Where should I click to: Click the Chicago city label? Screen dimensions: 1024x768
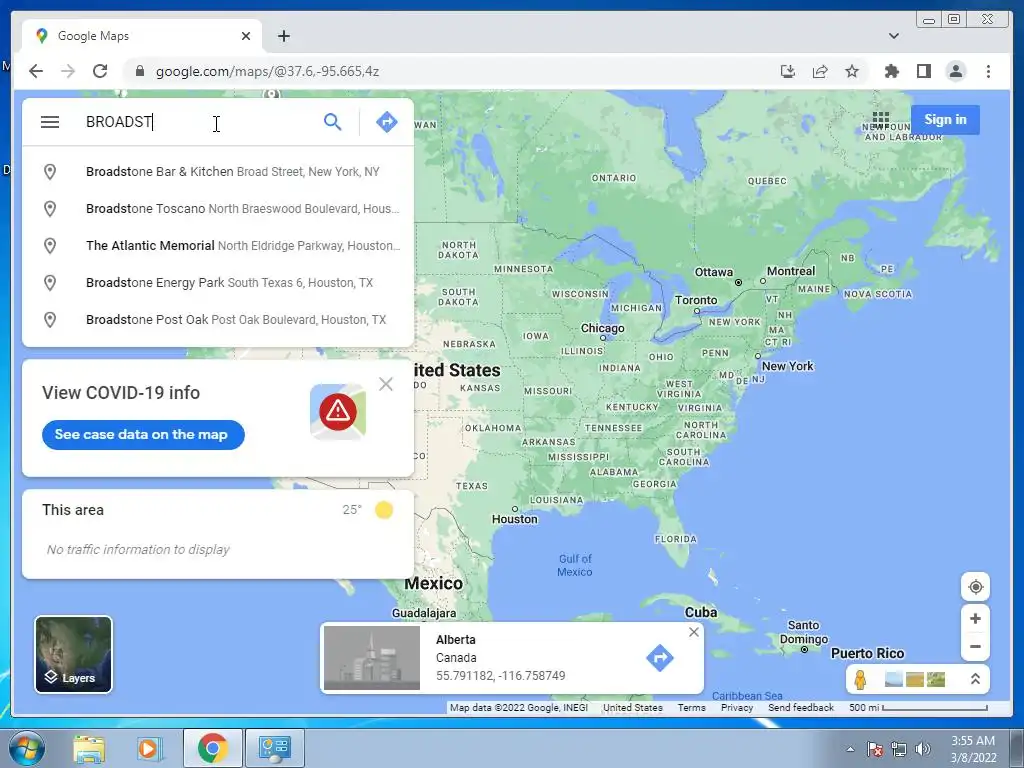click(x=603, y=328)
